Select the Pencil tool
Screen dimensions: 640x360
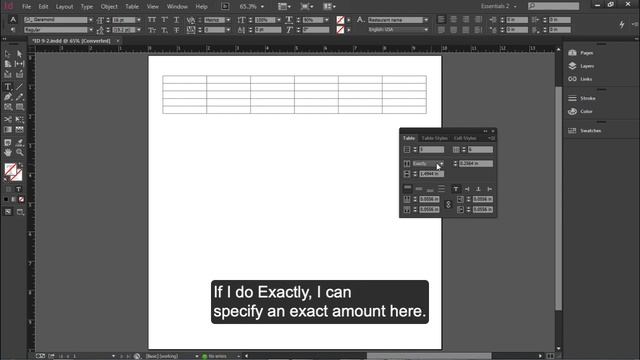coord(19,97)
